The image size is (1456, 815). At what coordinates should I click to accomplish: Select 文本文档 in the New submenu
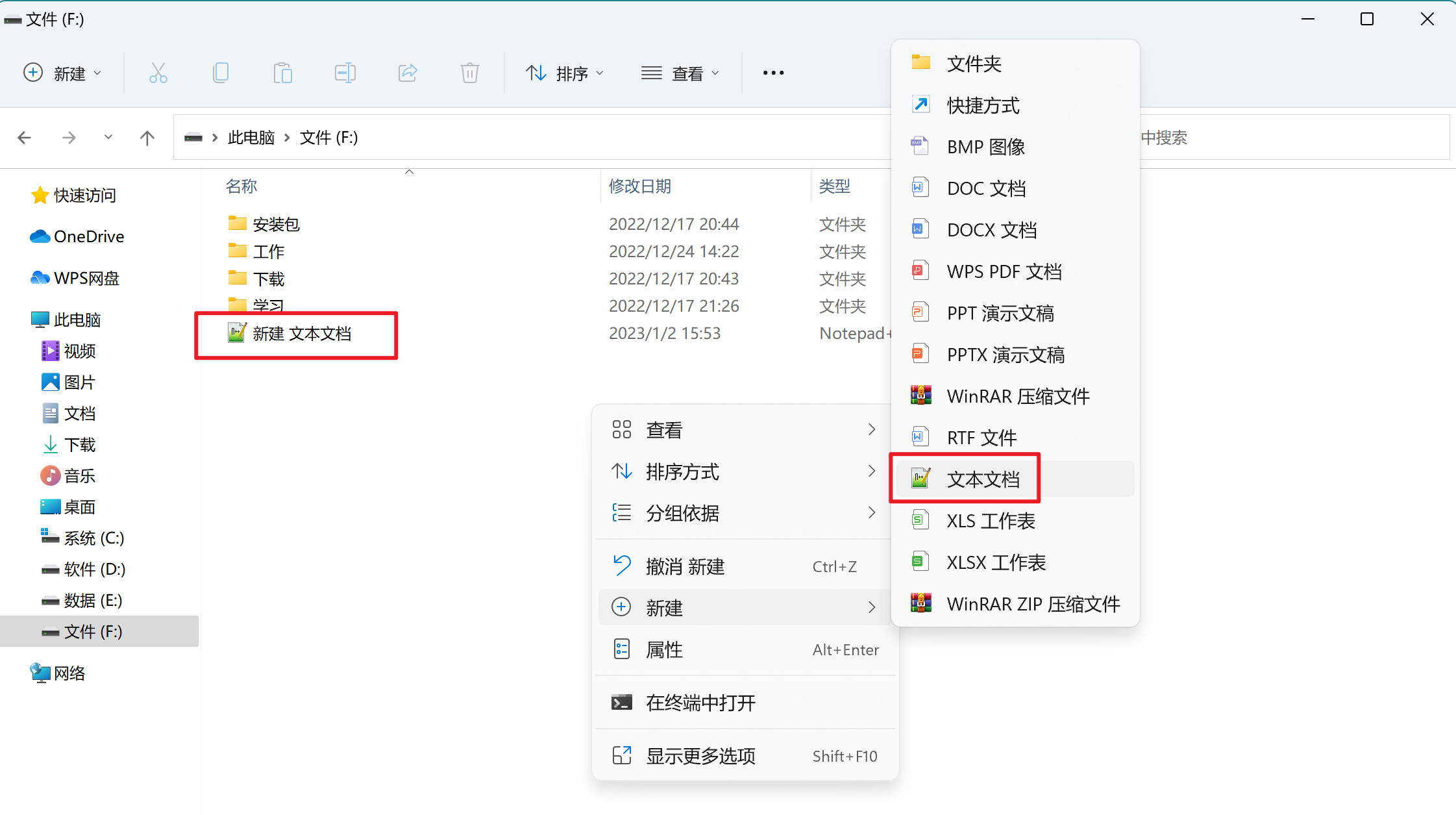pyautogui.click(x=983, y=479)
